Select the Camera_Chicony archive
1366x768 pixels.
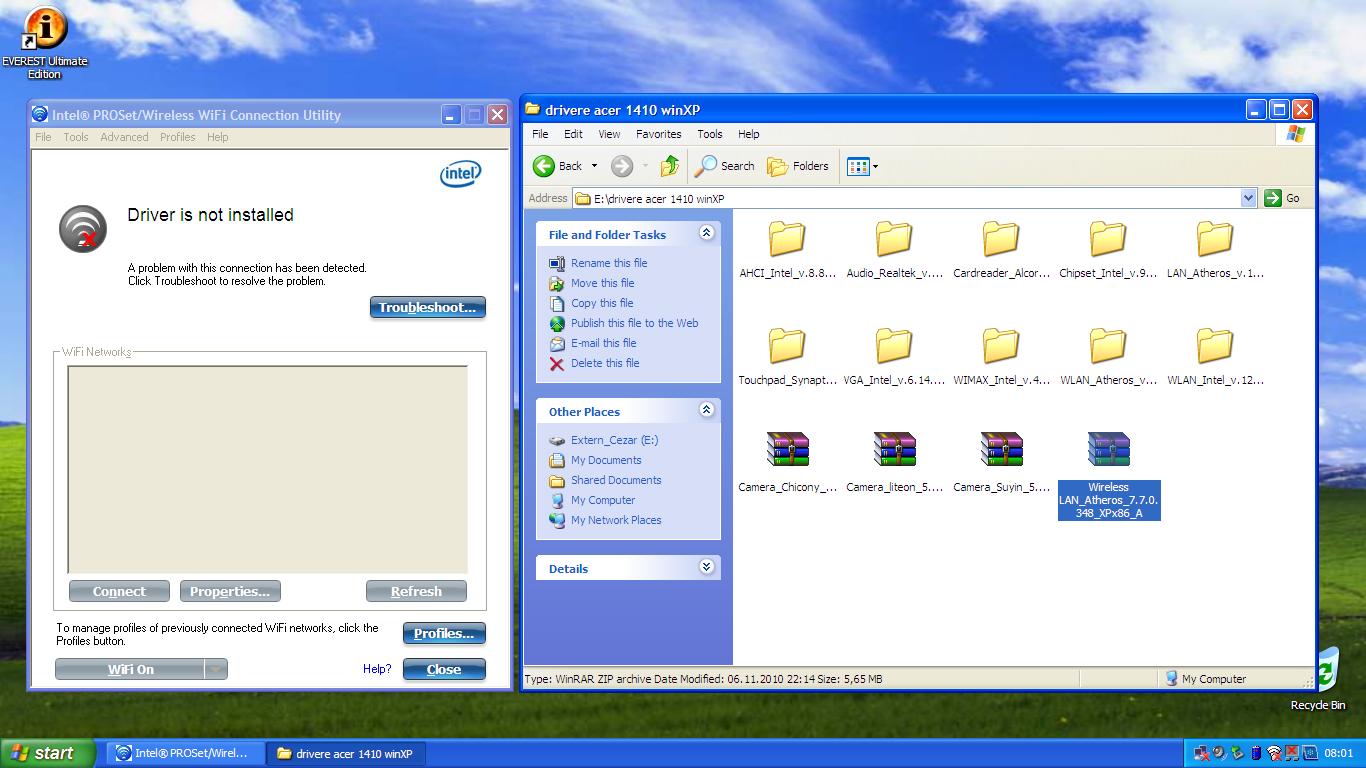coord(788,463)
